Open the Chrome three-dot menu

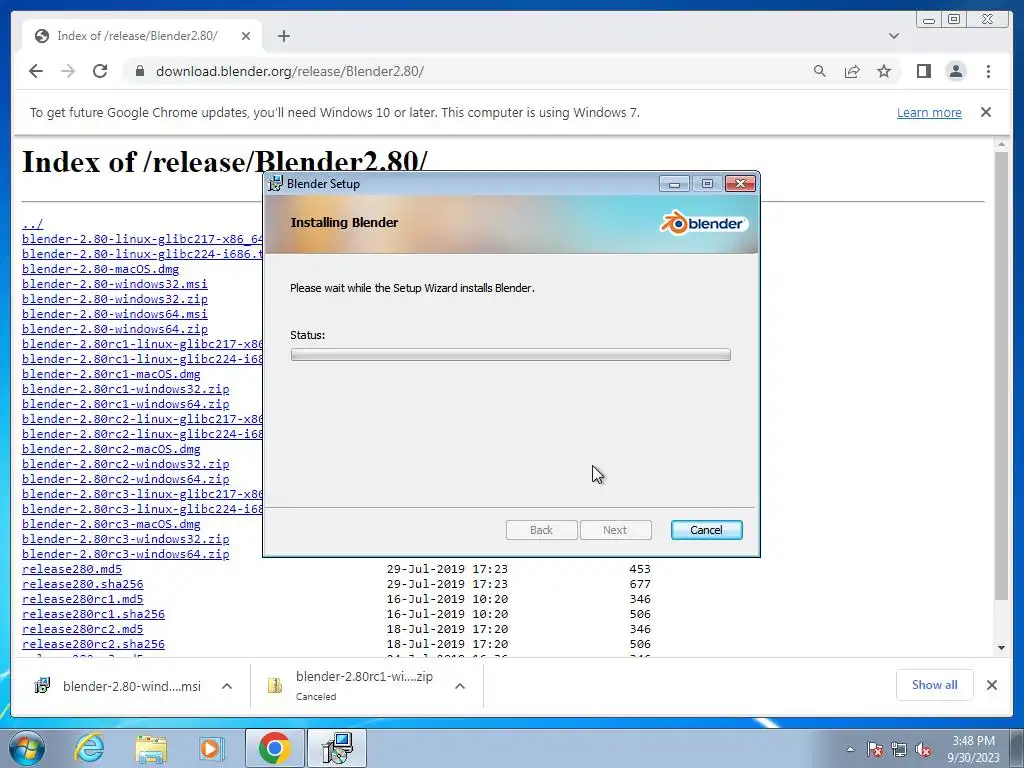988,71
